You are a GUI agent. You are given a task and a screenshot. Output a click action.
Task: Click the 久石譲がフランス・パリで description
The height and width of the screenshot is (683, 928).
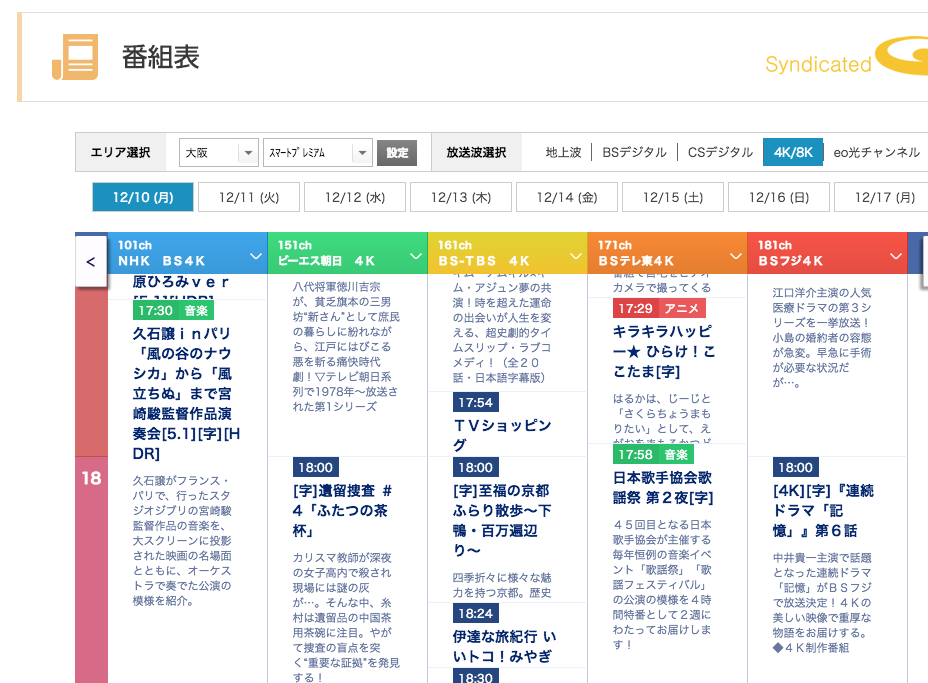pos(182,540)
